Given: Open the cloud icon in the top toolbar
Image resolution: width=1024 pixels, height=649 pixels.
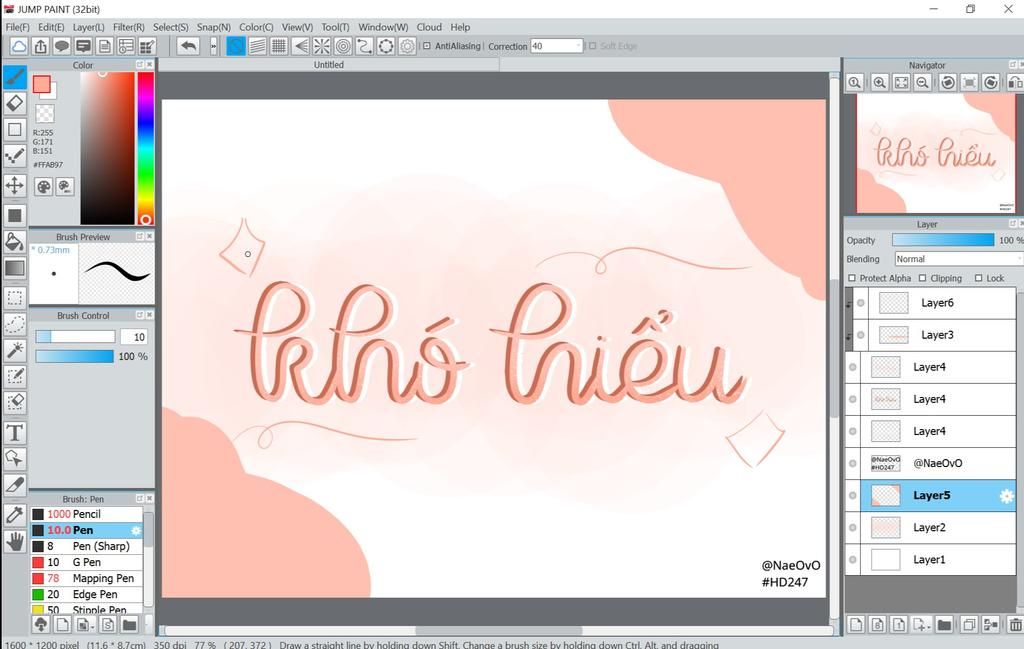Looking at the screenshot, I should pyautogui.click(x=19, y=46).
